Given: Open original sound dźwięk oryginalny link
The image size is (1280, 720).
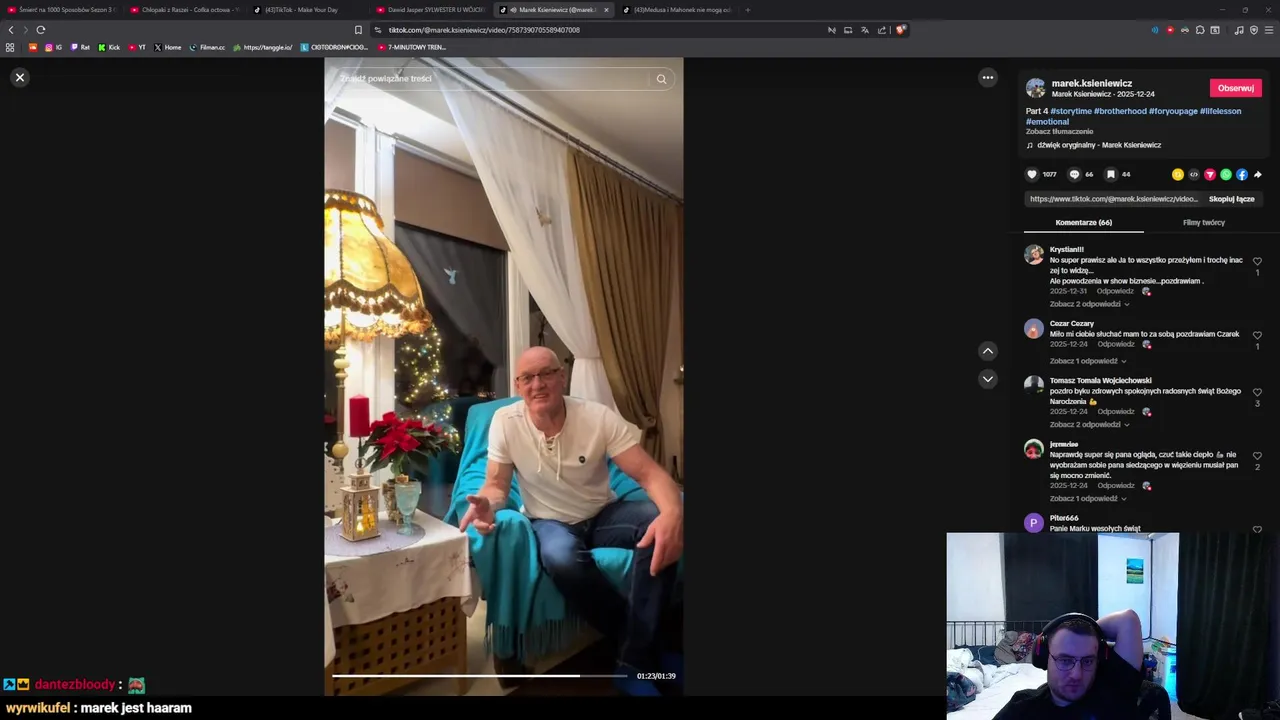Looking at the screenshot, I should tap(1098, 145).
